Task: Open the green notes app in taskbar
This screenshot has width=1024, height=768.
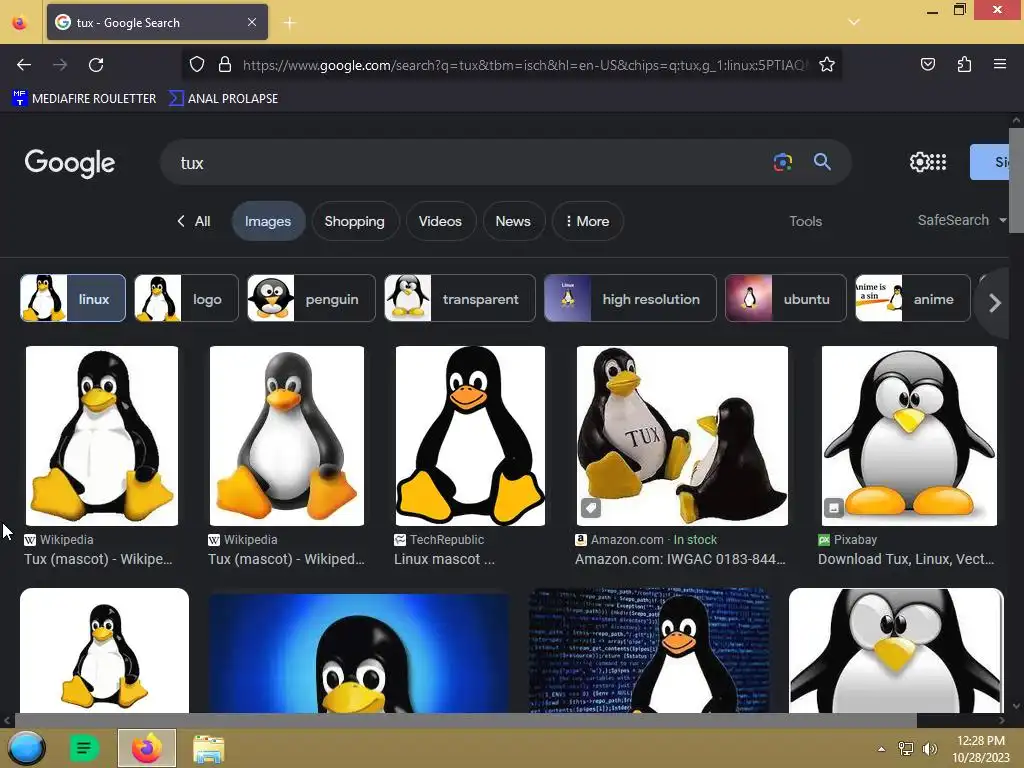Action: tap(84, 748)
